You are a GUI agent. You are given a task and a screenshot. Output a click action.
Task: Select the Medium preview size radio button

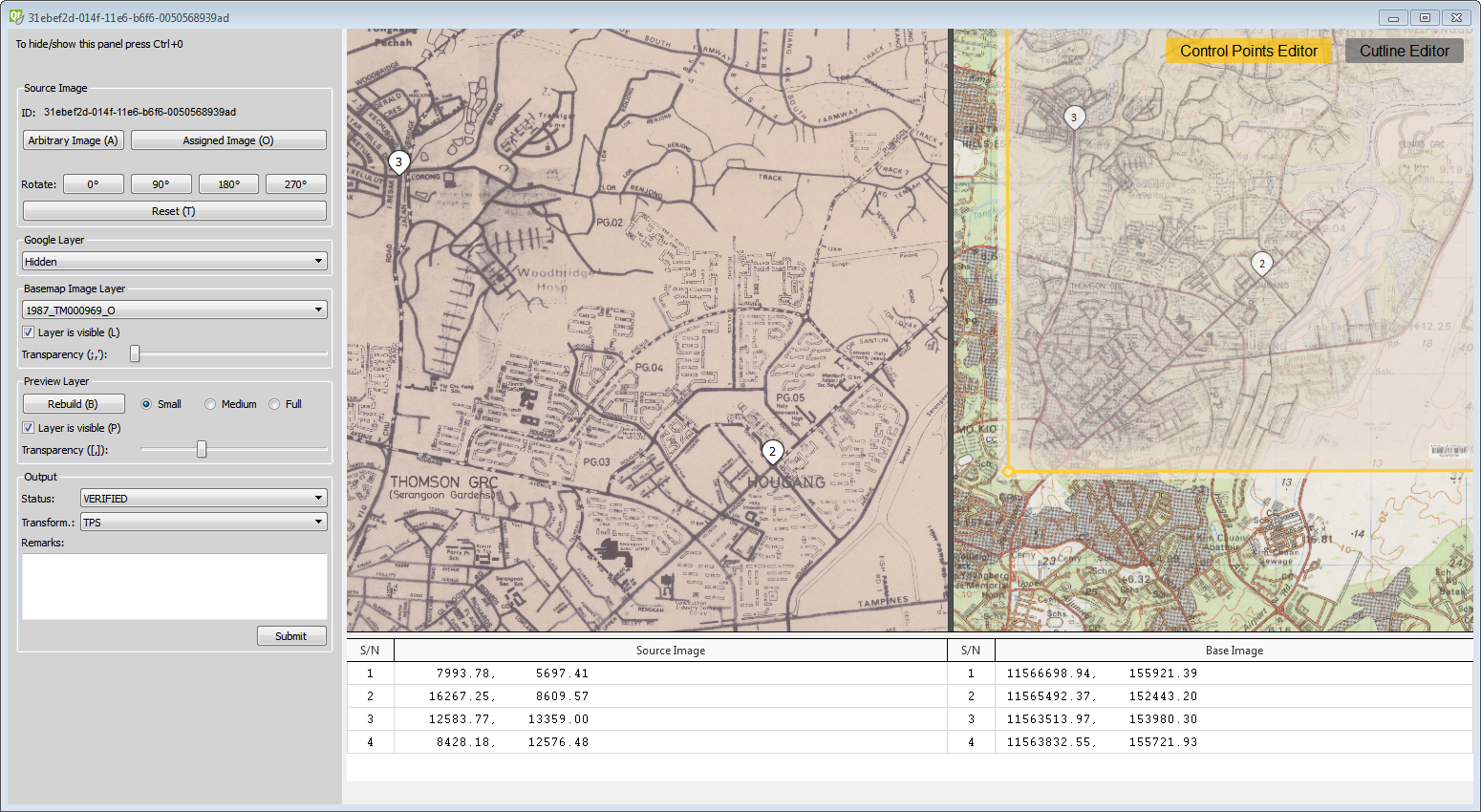tap(210, 403)
